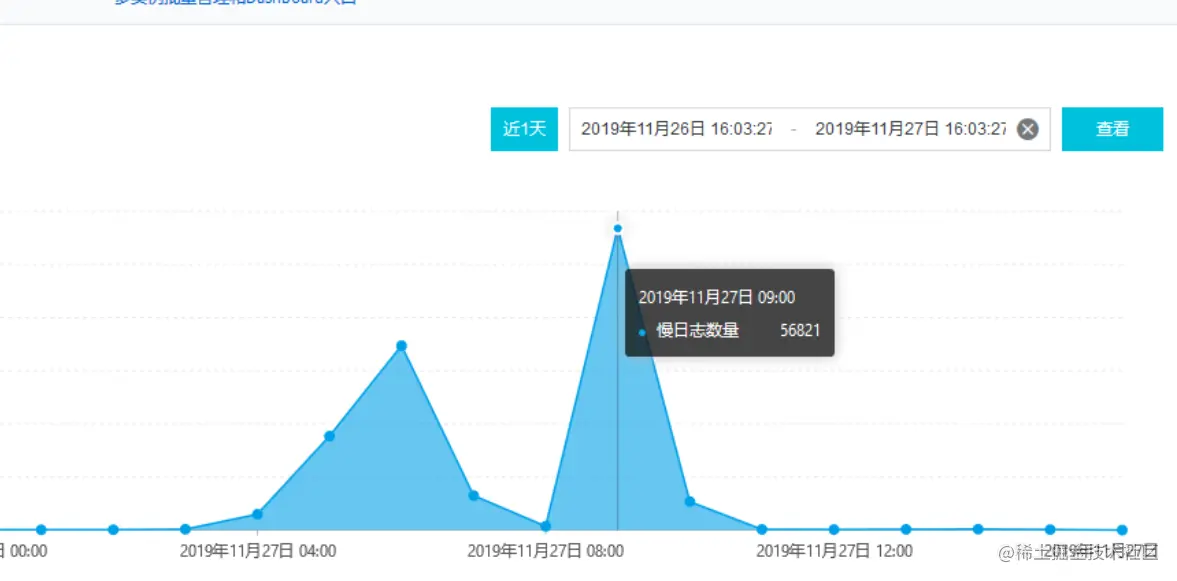
Task: Open the 参数批量管理和Dashboard入口 link
Action: pyautogui.click(x=230, y=3)
